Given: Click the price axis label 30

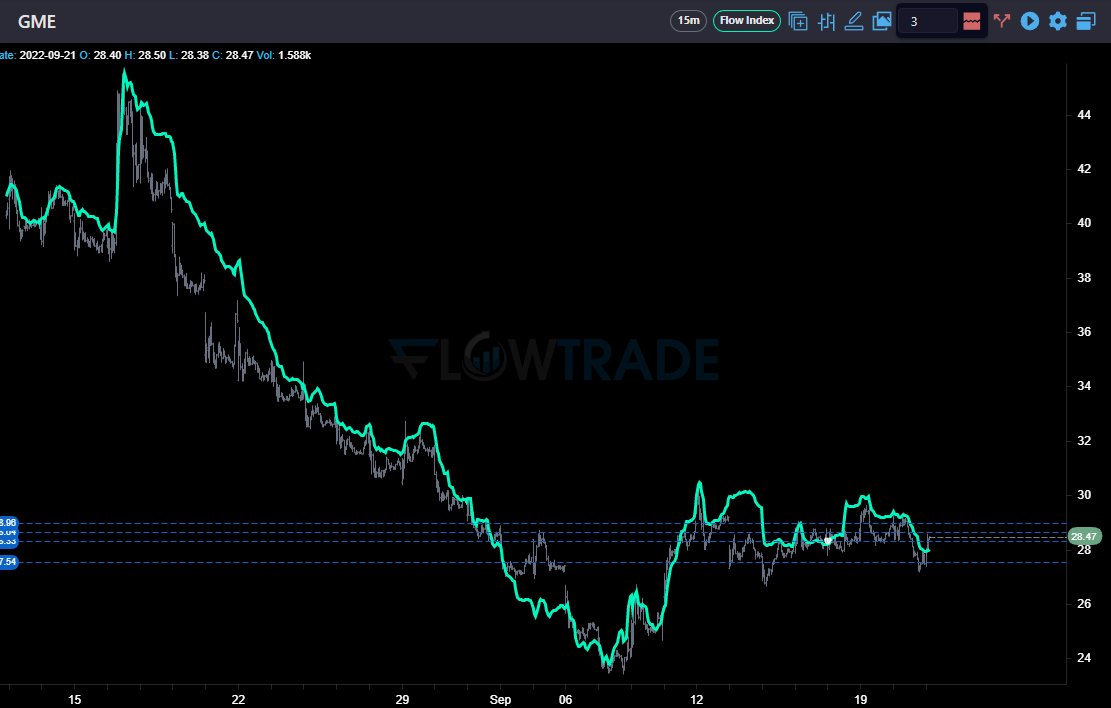Looking at the screenshot, I should coord(1084,495).
